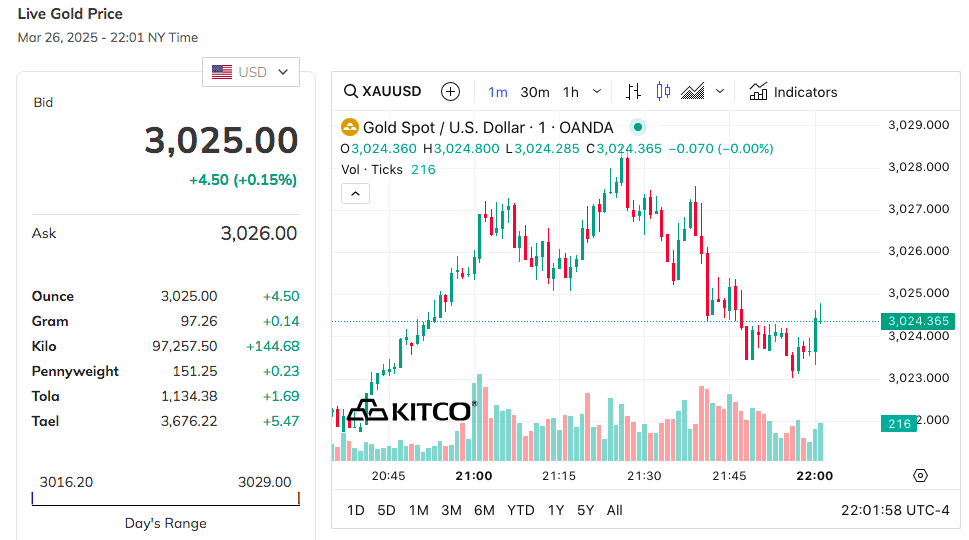This screenshot has width=969, height=540.
Task: Open the Indicators panel
Action: [x=793, y=92]
